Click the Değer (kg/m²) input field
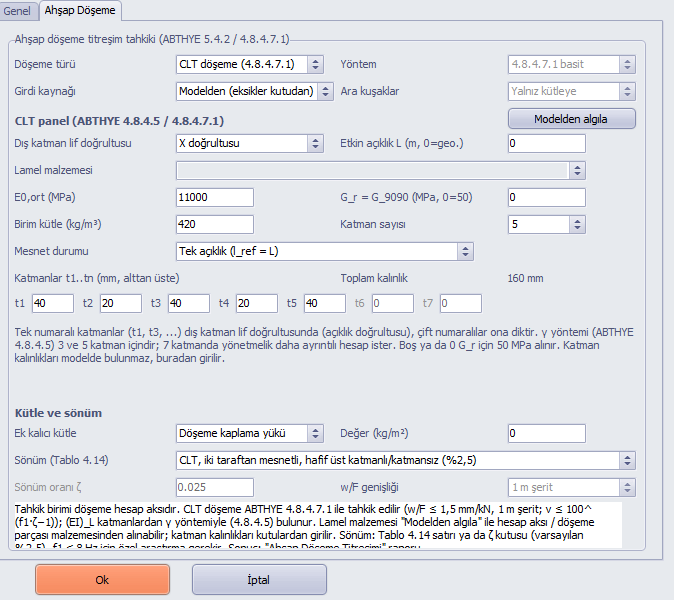Screen dimensions: 674x600 pyautogui.click(x=546, y=433)
